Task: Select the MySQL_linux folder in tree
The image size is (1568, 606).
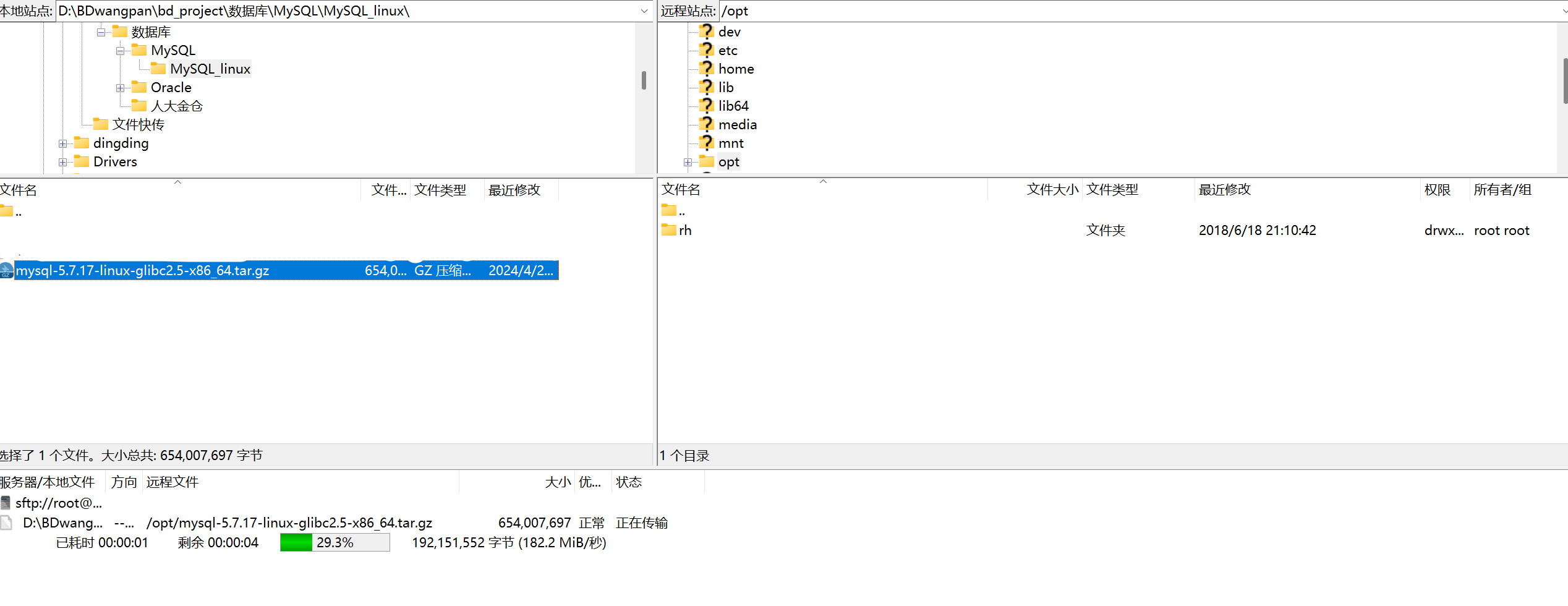Action: point(210,69)
